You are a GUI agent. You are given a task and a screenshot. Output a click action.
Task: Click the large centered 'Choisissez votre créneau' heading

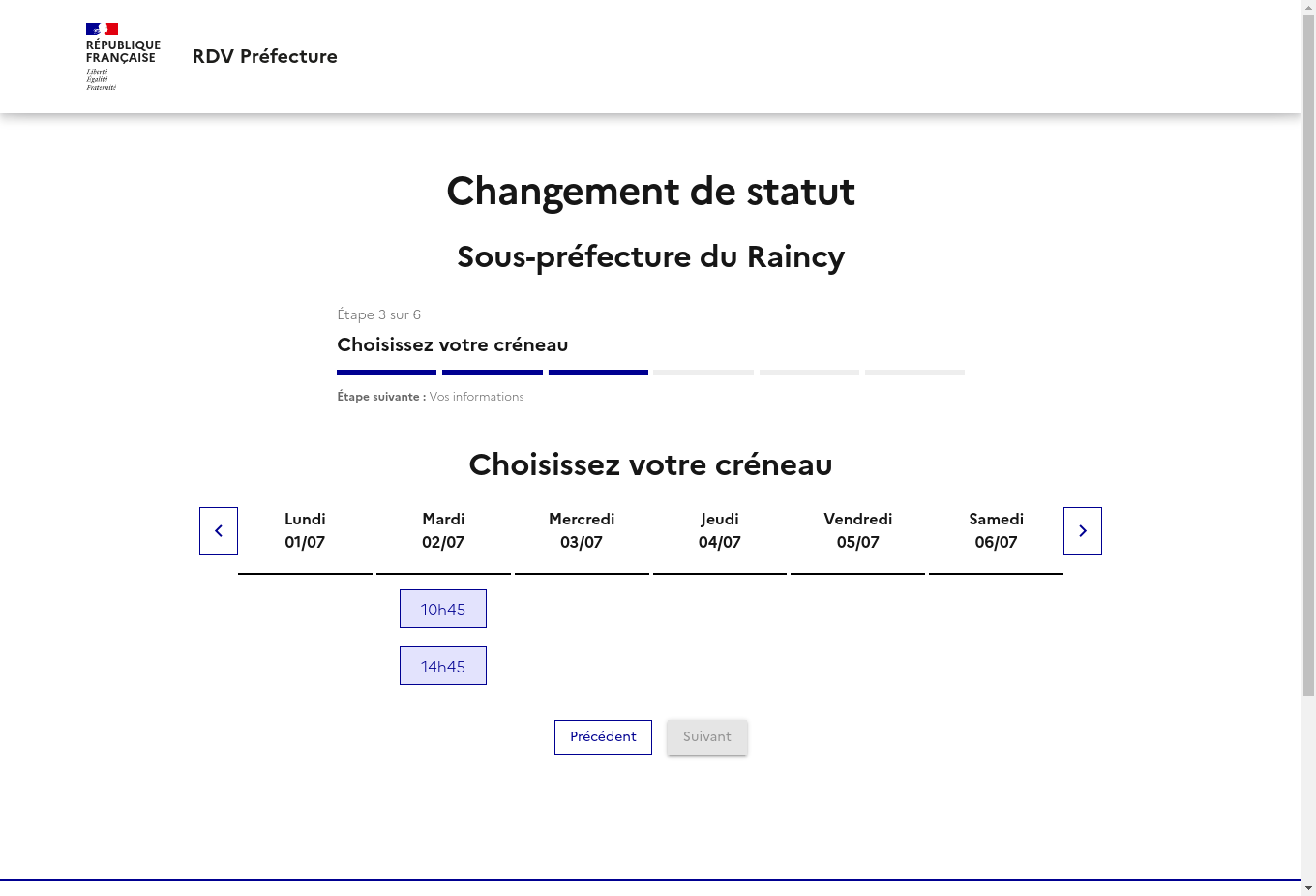pos(650,464)
